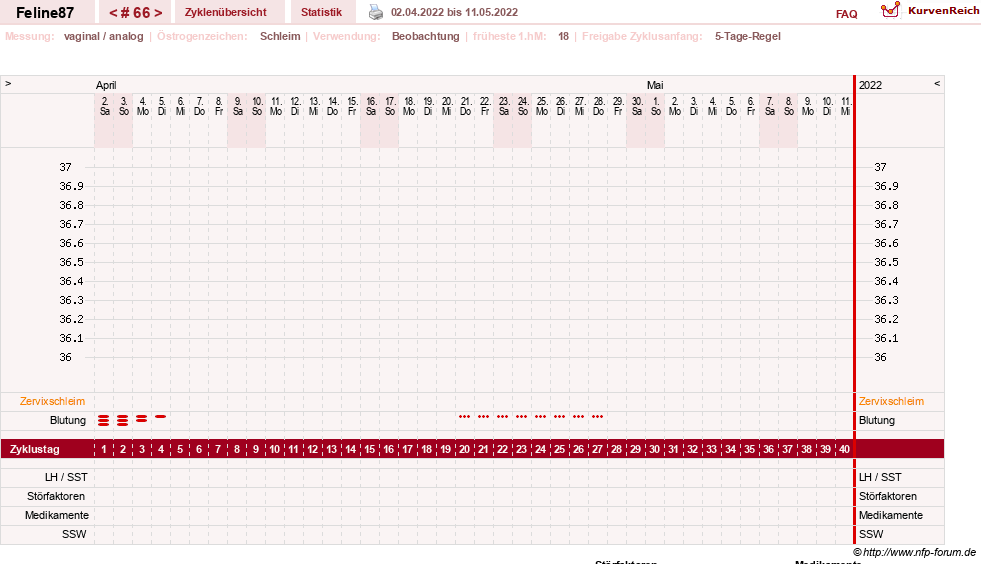The width and height of the screenshot is (981, 564).
Task: Go to previous cycle with the < arrow
Action: 113,13
